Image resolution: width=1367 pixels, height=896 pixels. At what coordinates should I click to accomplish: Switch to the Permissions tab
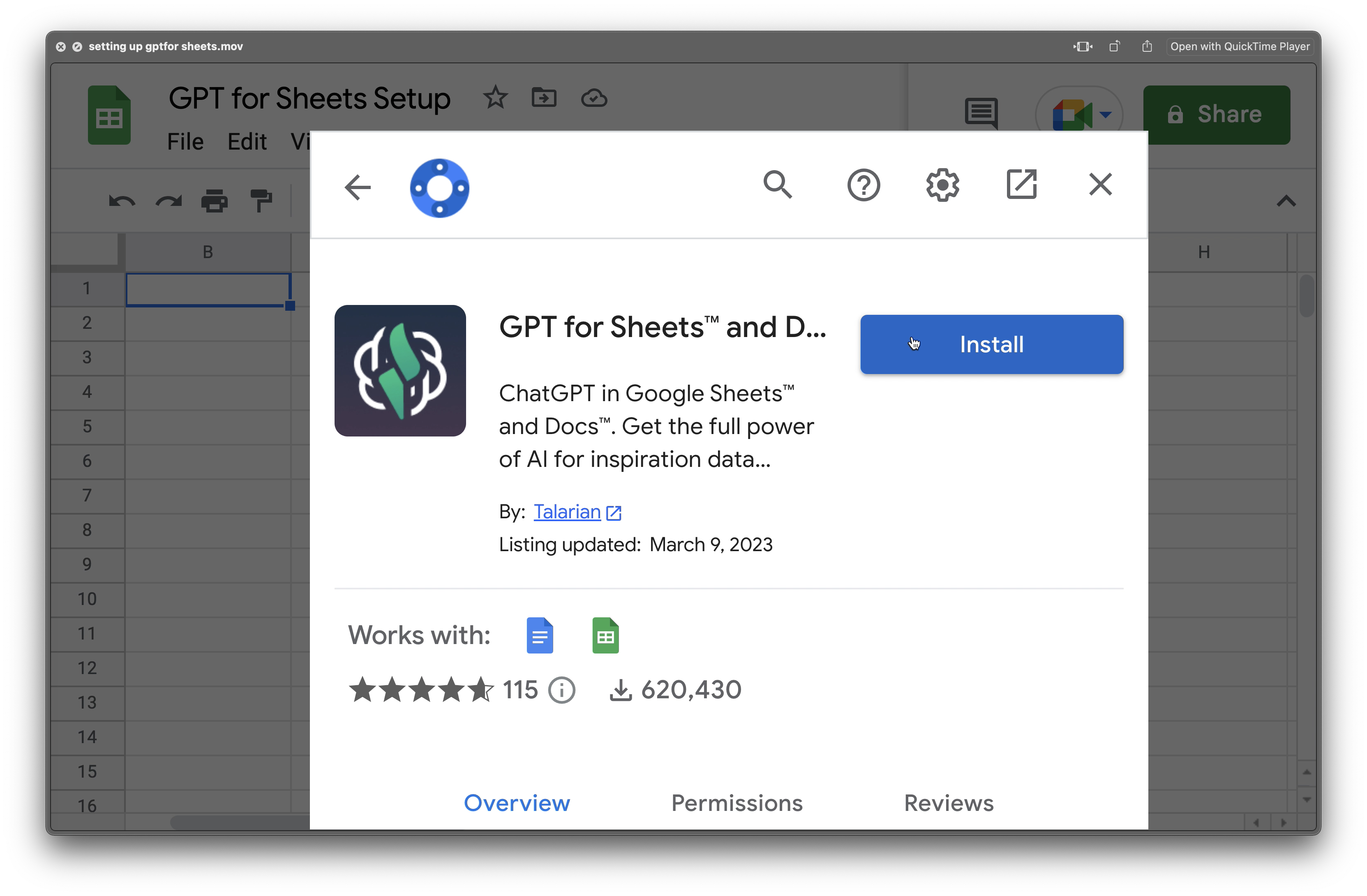(x=737, y=803)
